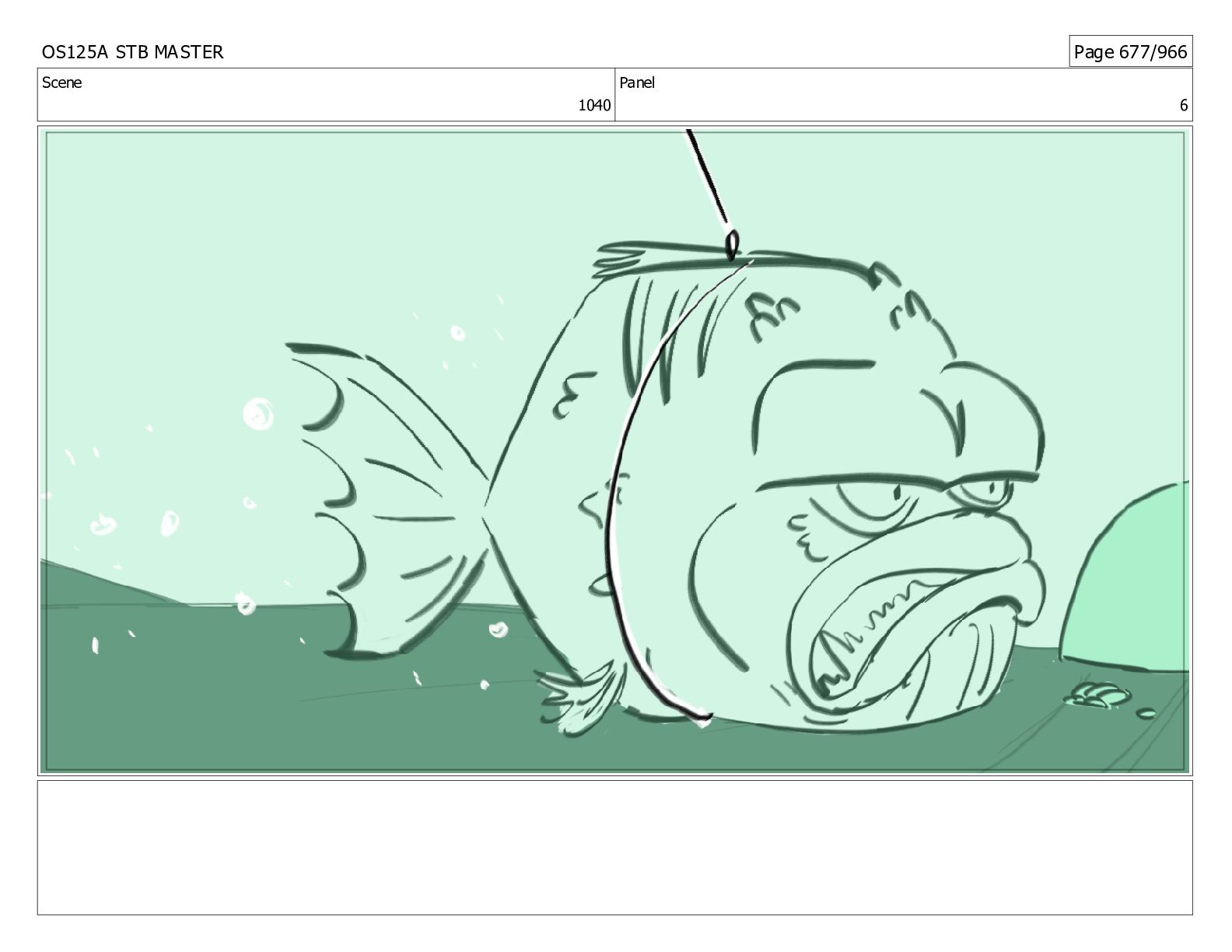1232x952 pixels.
Task: Click the fish storyboard drawing
Action: pyautogui.click(x=614, y=451)
